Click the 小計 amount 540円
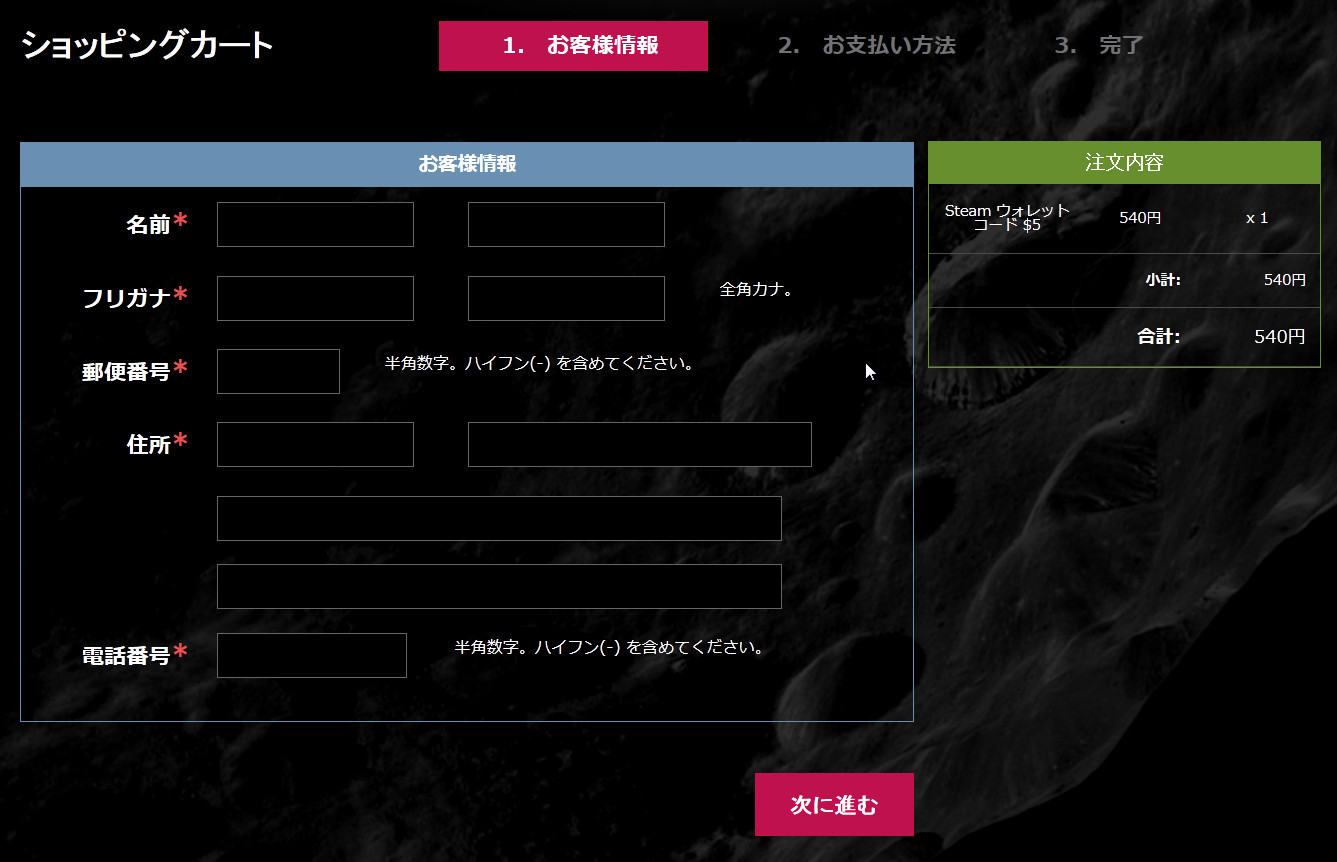This screenshot has height=862, width=1337. point(1285,280)
